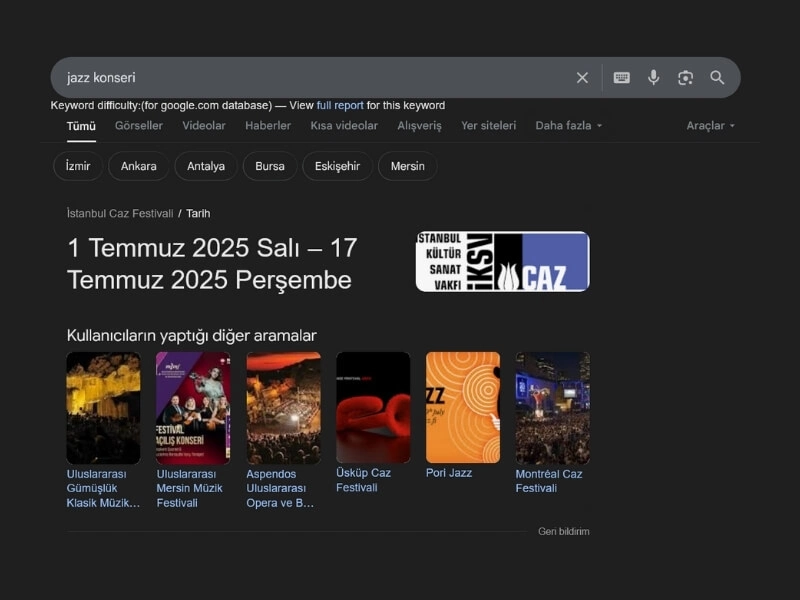Viewport: 800px width, 600px height.
Task: Expand the Daha fazla dropdown
Action: point(569,126)
